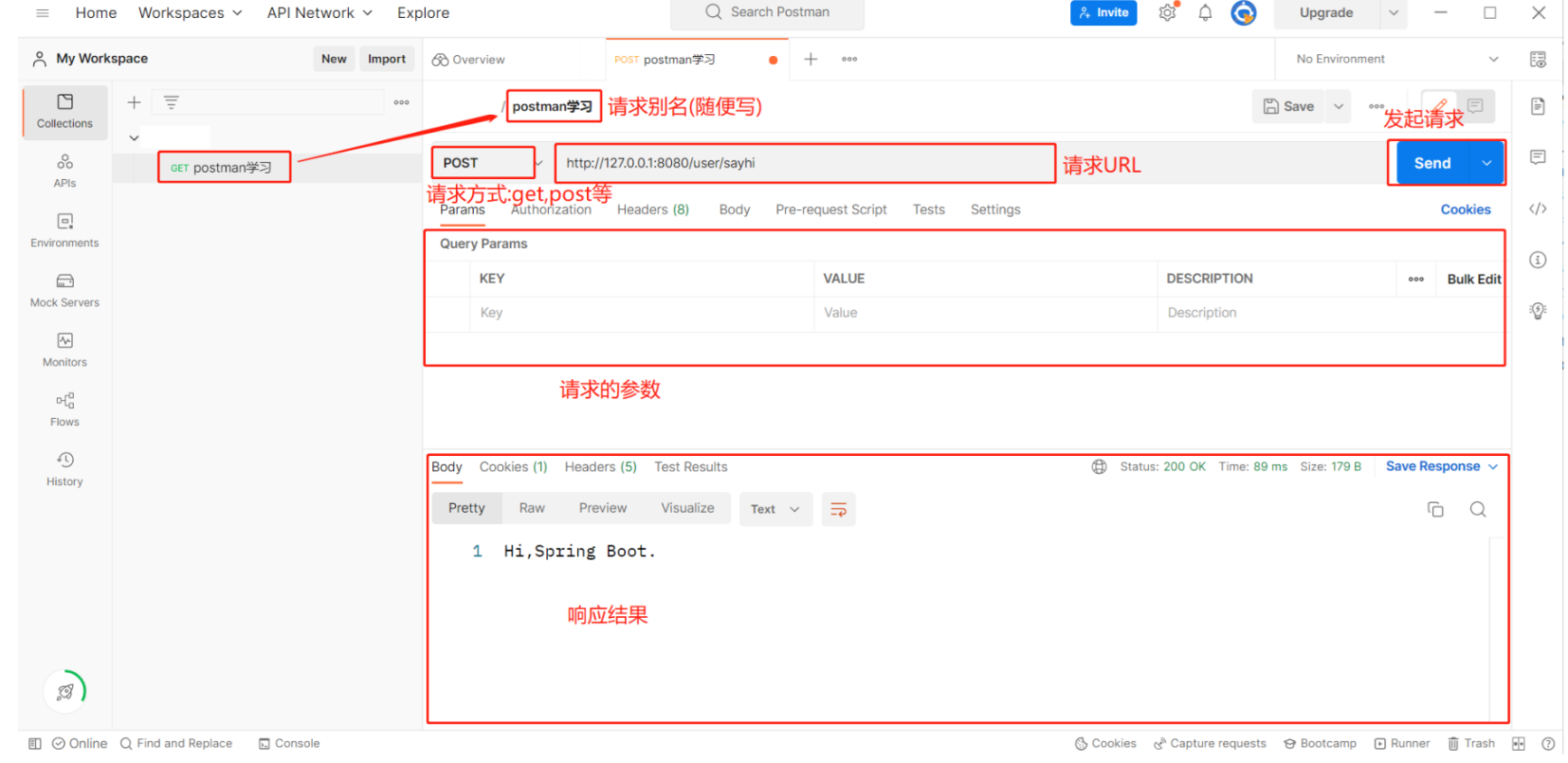Switch to the Headers (8) request tab
Image resolution: width=1568 pixels, height=763 pixels.
click(652, 209)
